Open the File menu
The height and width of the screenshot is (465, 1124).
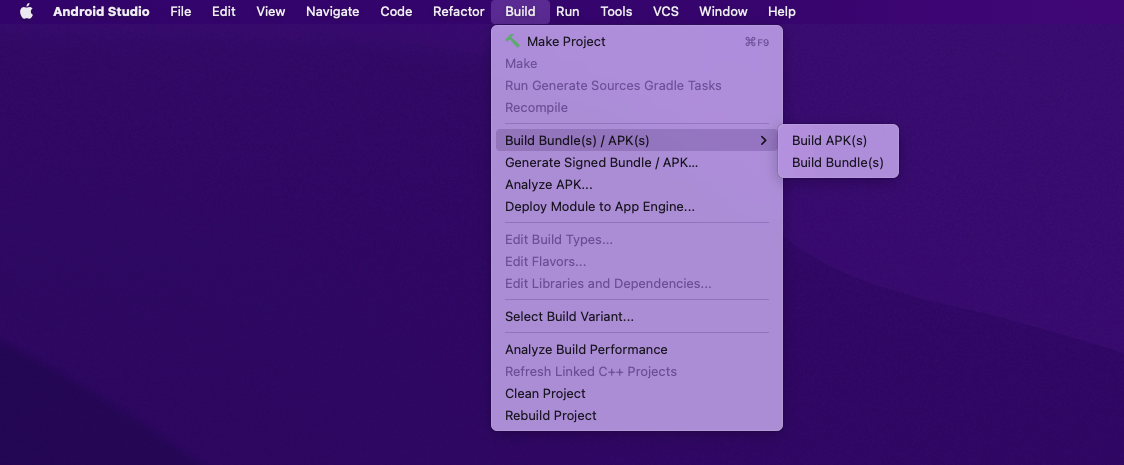pyautogui.click(x=181, y=11)
